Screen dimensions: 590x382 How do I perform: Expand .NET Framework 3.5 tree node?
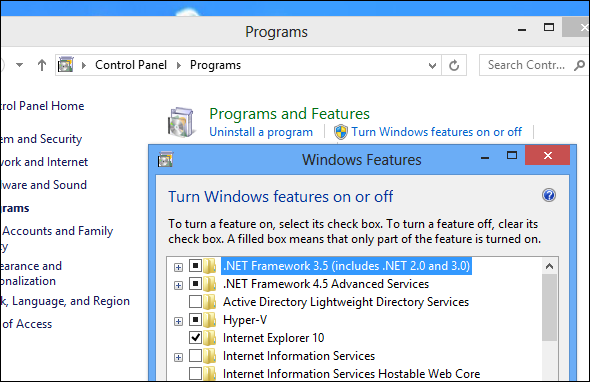[178, 267]
